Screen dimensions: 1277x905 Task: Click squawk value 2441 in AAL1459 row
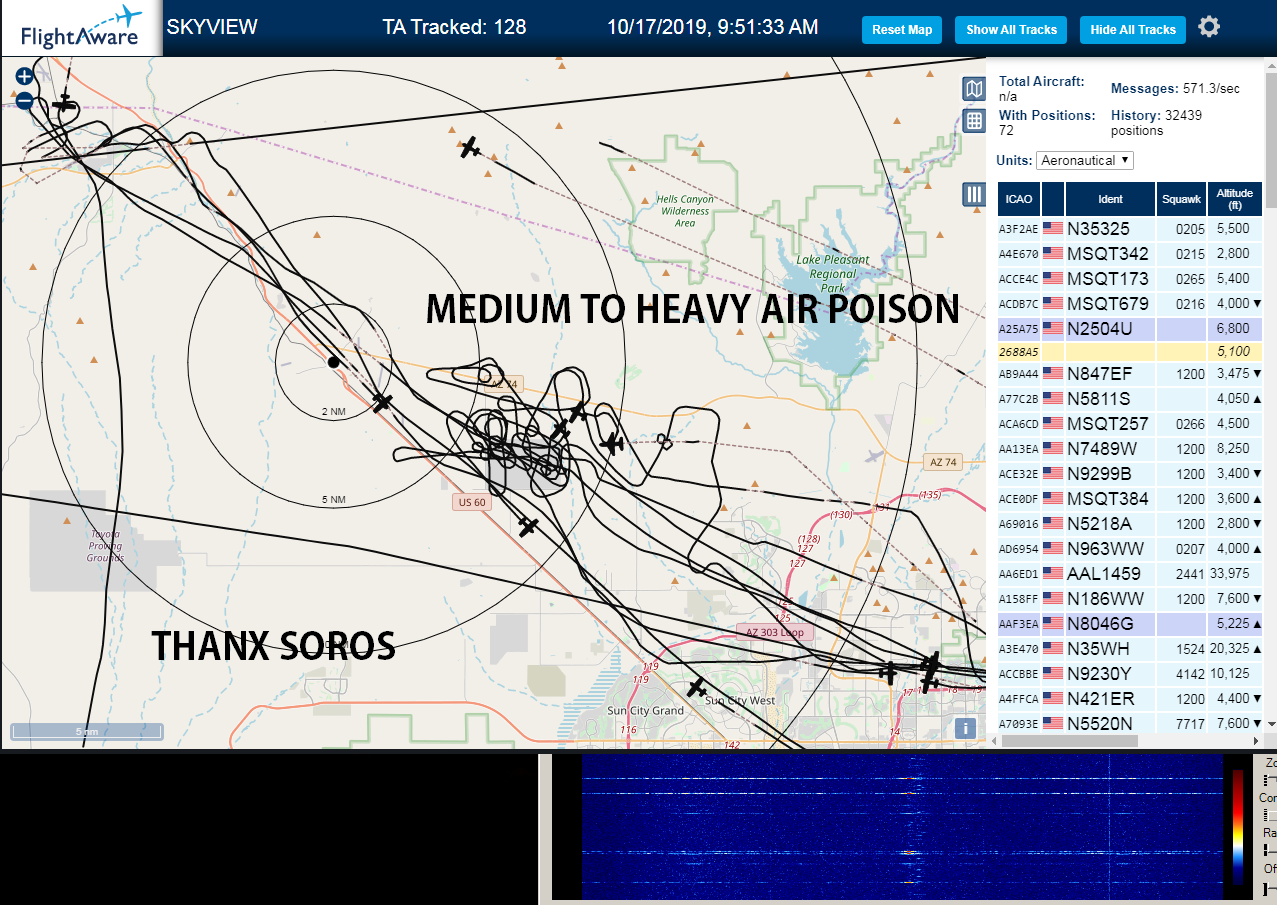(1181, 573)
